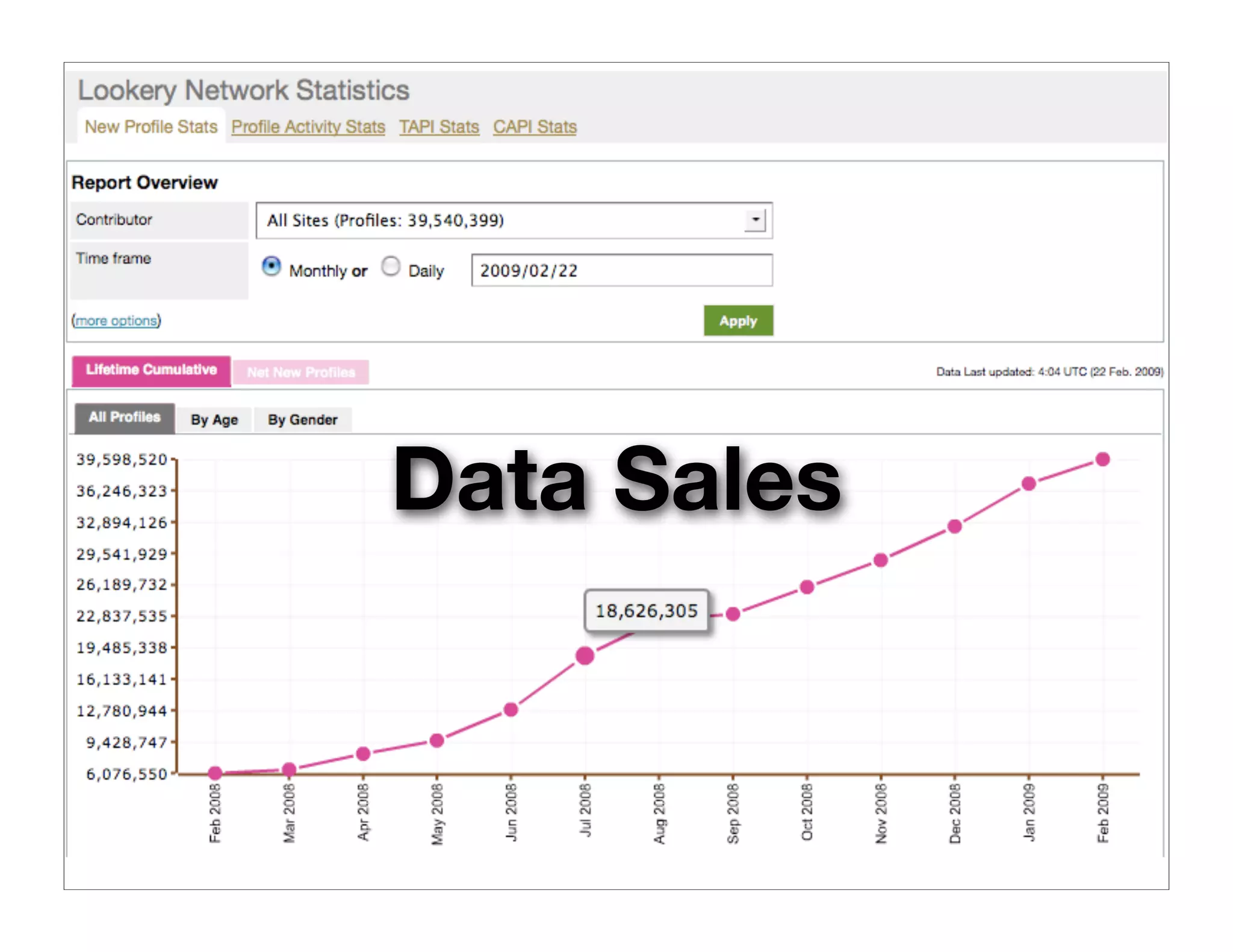Click the Sep 2008 data point

coord(733,614)
